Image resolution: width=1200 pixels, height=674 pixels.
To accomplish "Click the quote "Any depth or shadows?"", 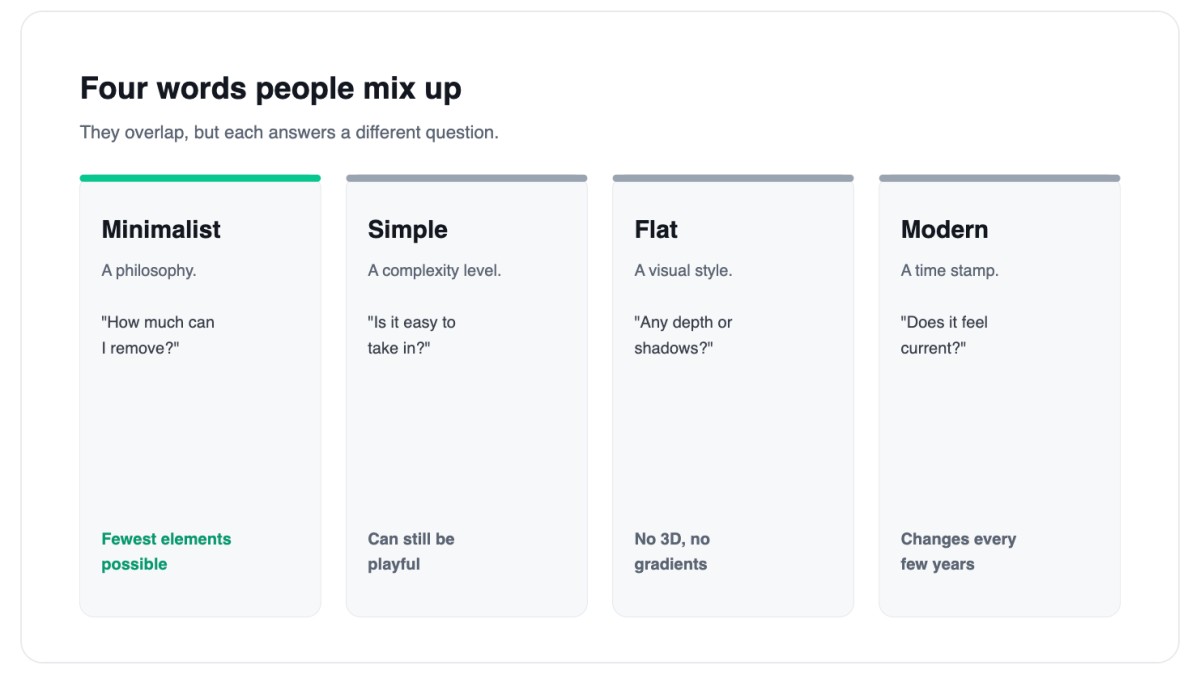I will [x=683, y=335].
